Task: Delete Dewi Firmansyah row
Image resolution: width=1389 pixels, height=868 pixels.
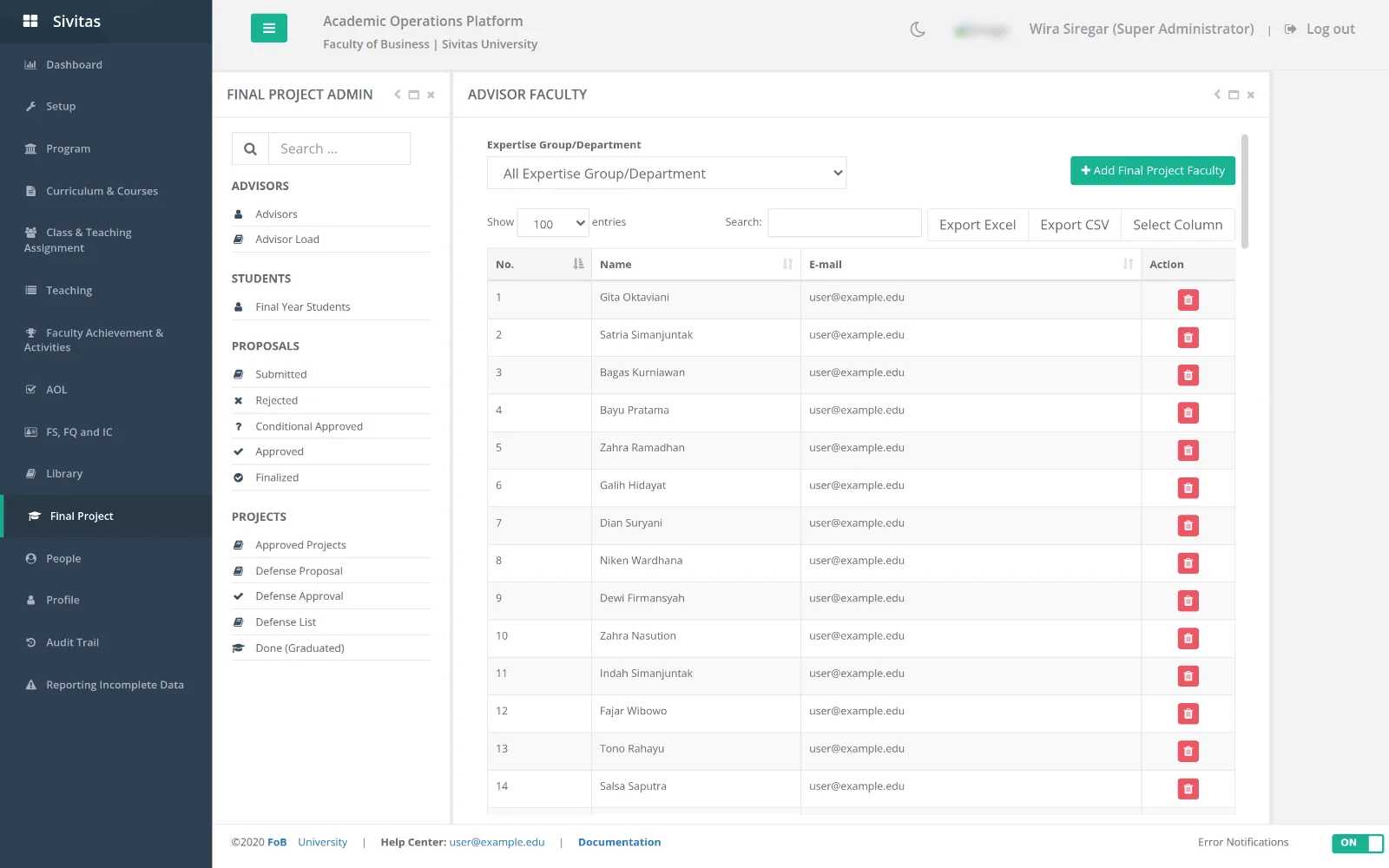Action: (1188, 601)
